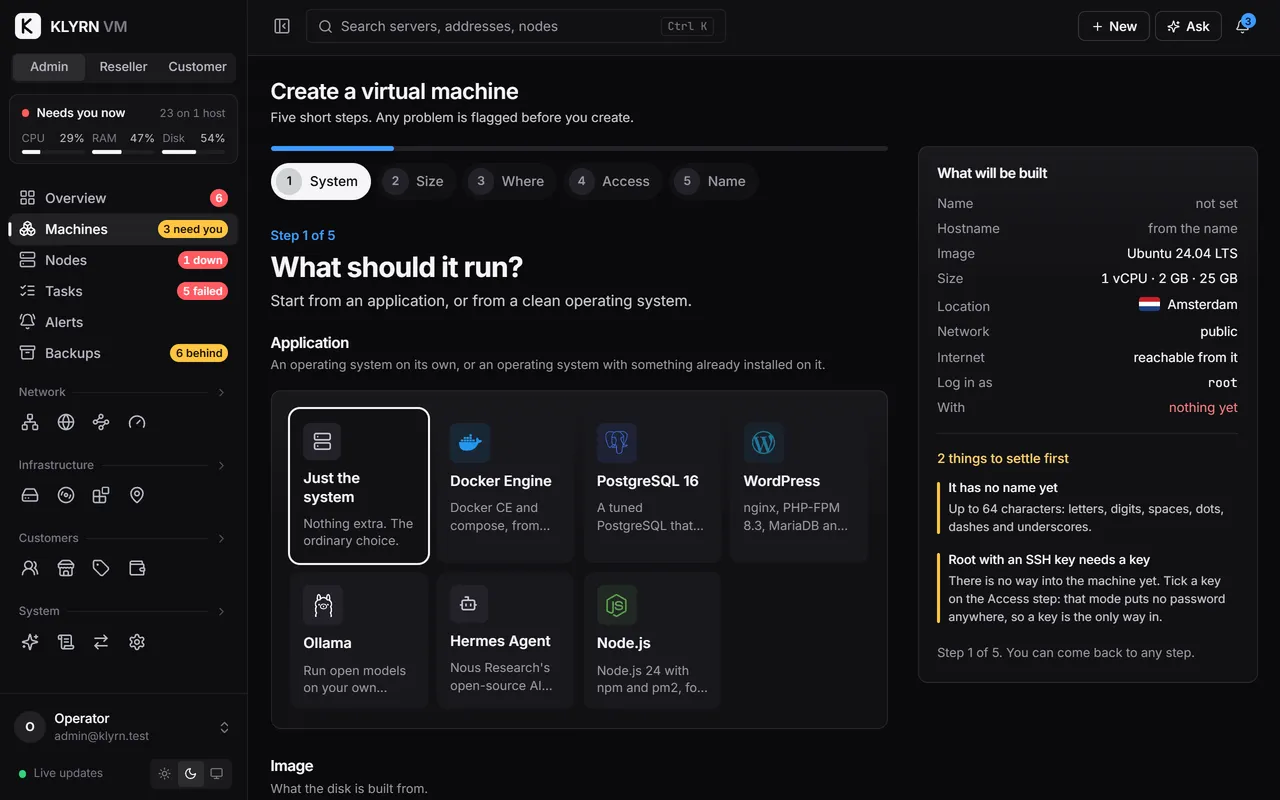This screenshot has width=1280, height=800.
Task: Switch to the Reseller role view
Action: [123, 67]
